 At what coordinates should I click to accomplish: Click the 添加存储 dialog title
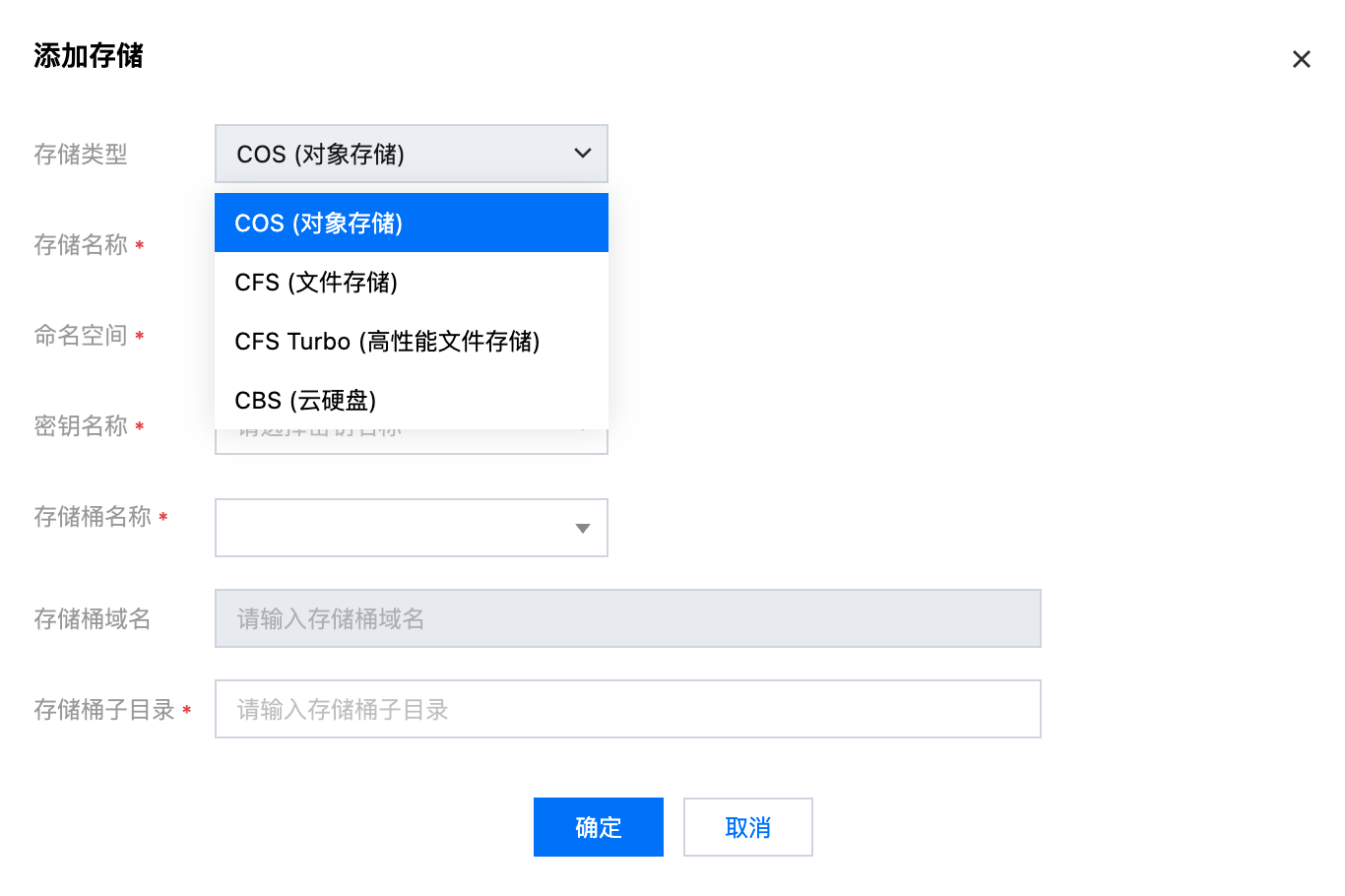point(89,56)
